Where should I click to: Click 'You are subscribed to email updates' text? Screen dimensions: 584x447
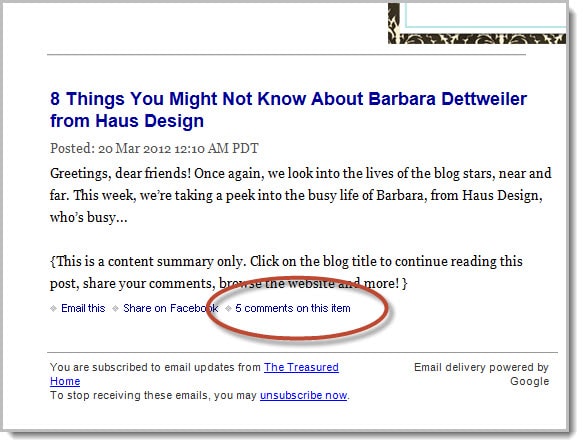pyautogui.click(x=155, y=367)
